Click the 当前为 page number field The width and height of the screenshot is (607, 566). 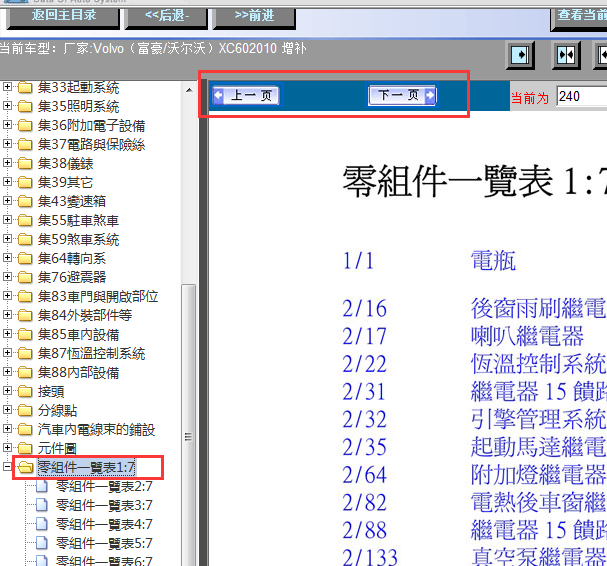point(581,97)
